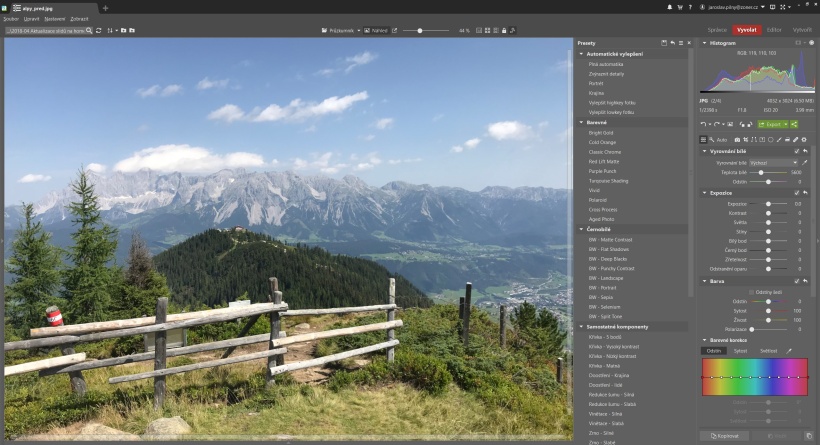
Task: Apply Plná automatika preset
Action: (x=606, y=64)
